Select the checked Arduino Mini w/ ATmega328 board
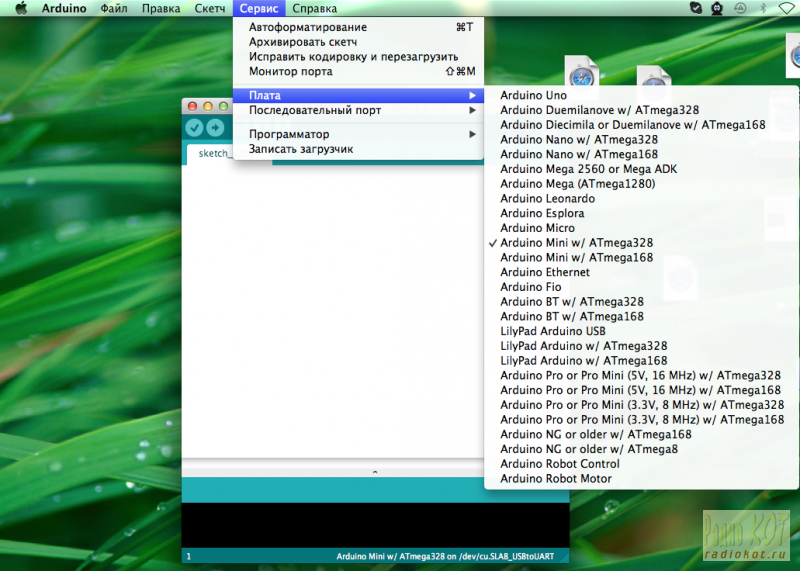The image size is (800, 571). 641,243
